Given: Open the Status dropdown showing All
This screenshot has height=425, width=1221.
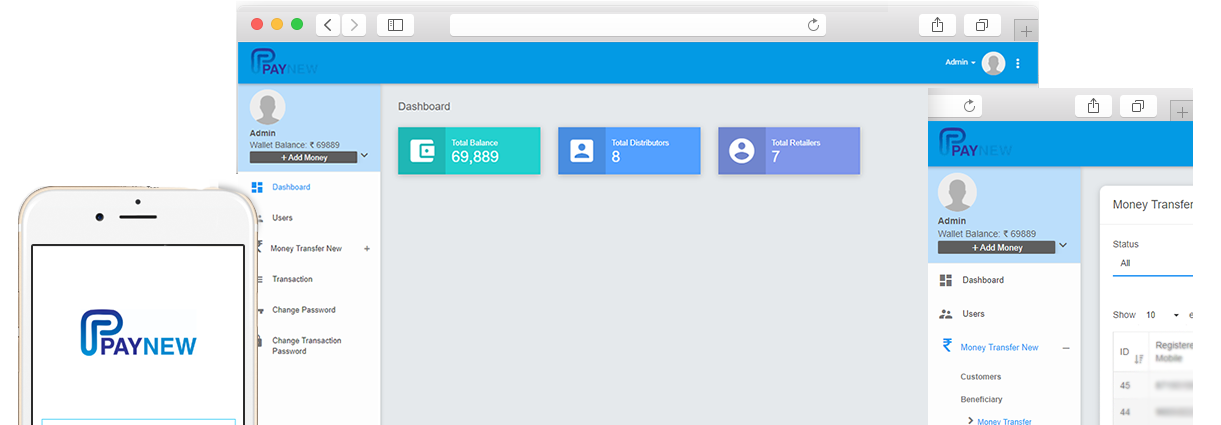Looking at the screenshot, I should [1152, 263].
